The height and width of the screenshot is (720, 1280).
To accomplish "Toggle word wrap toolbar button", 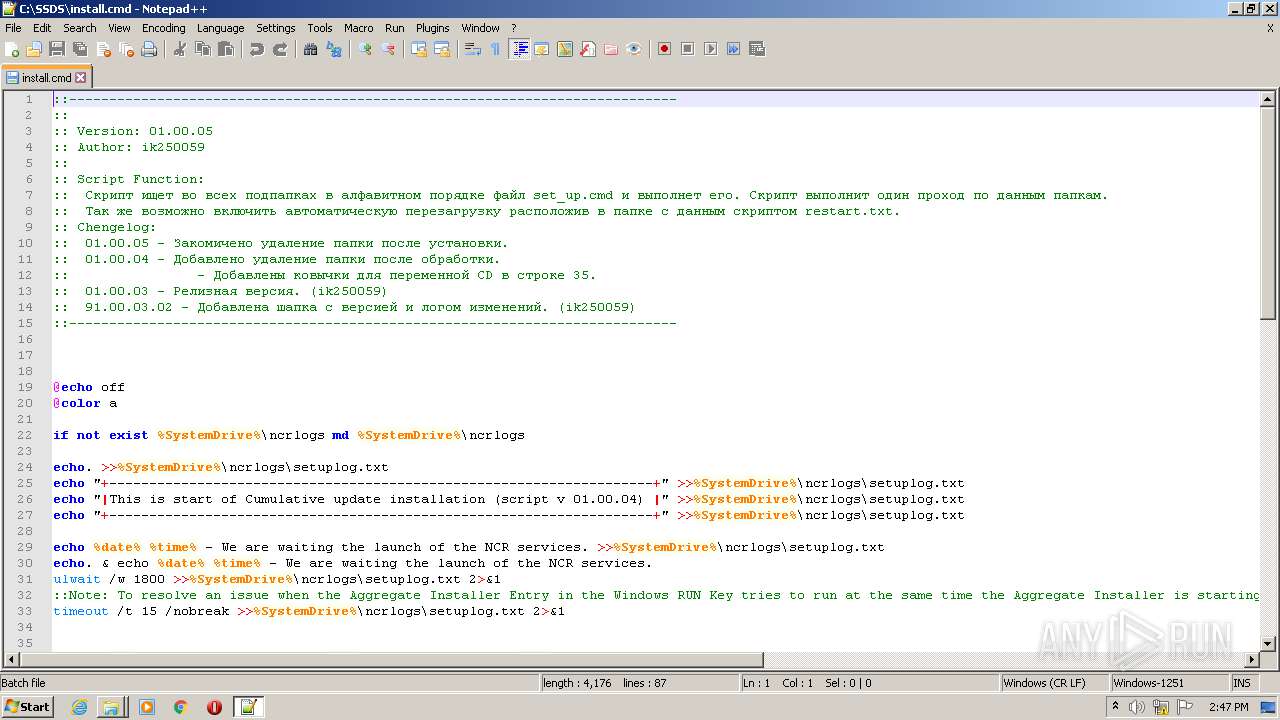I will coord(473,49).
